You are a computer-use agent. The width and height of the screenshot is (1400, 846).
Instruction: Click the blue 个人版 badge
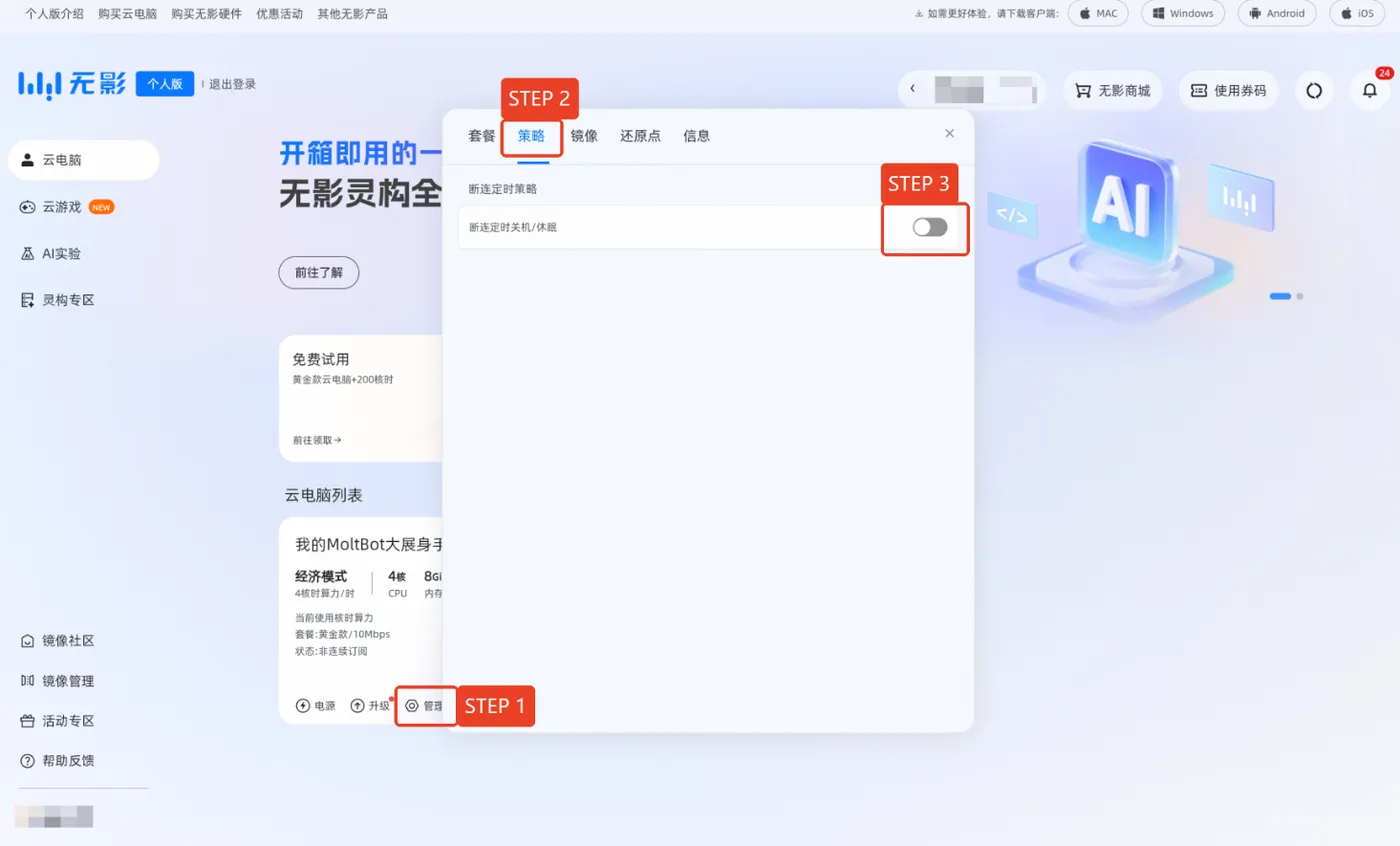(x=165, y=84)
